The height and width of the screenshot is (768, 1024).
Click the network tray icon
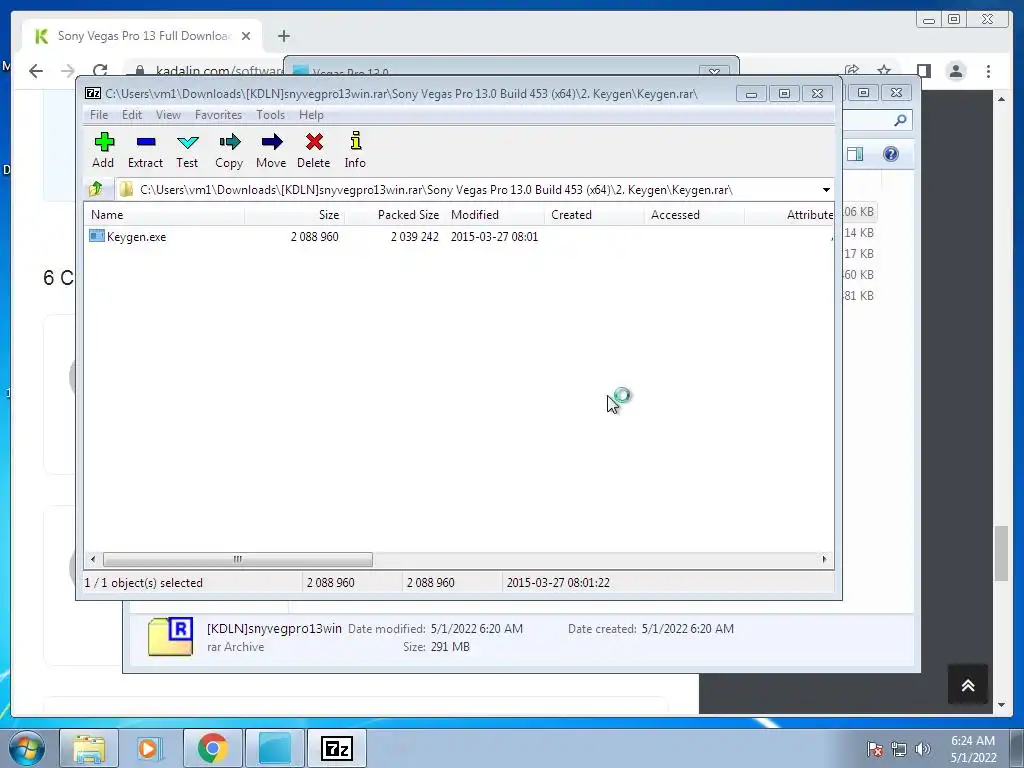899,749
